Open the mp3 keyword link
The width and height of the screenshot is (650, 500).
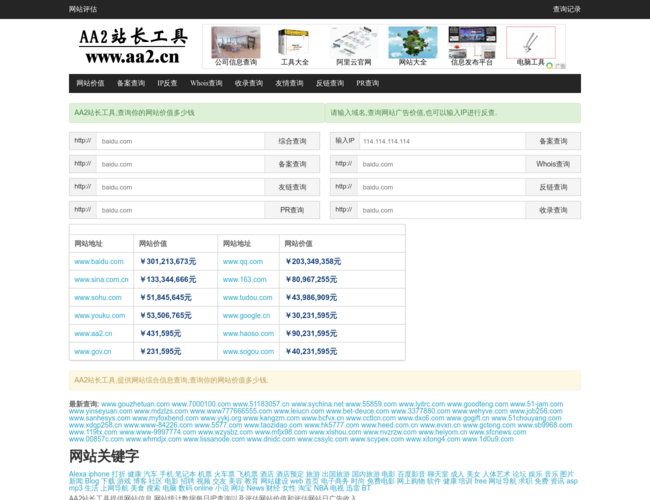(75, 488)
